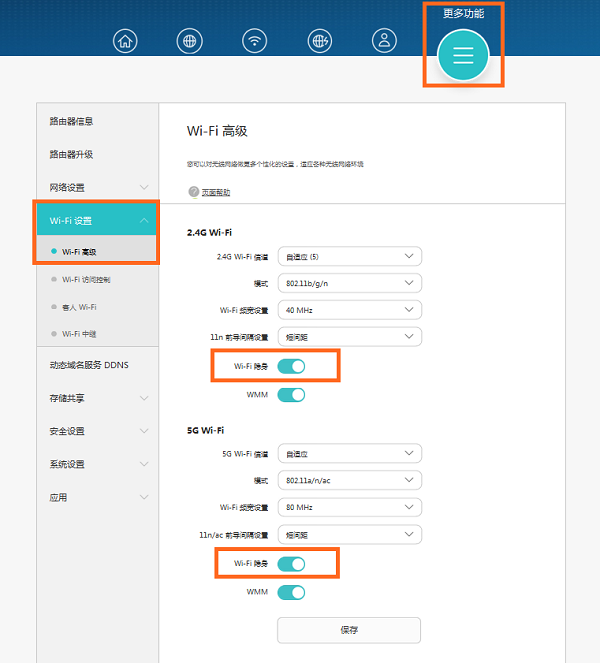This screenshot has height=663, width=600.
Task: Open the 802.11b/g/n mode dropdown
Action: 349,283
